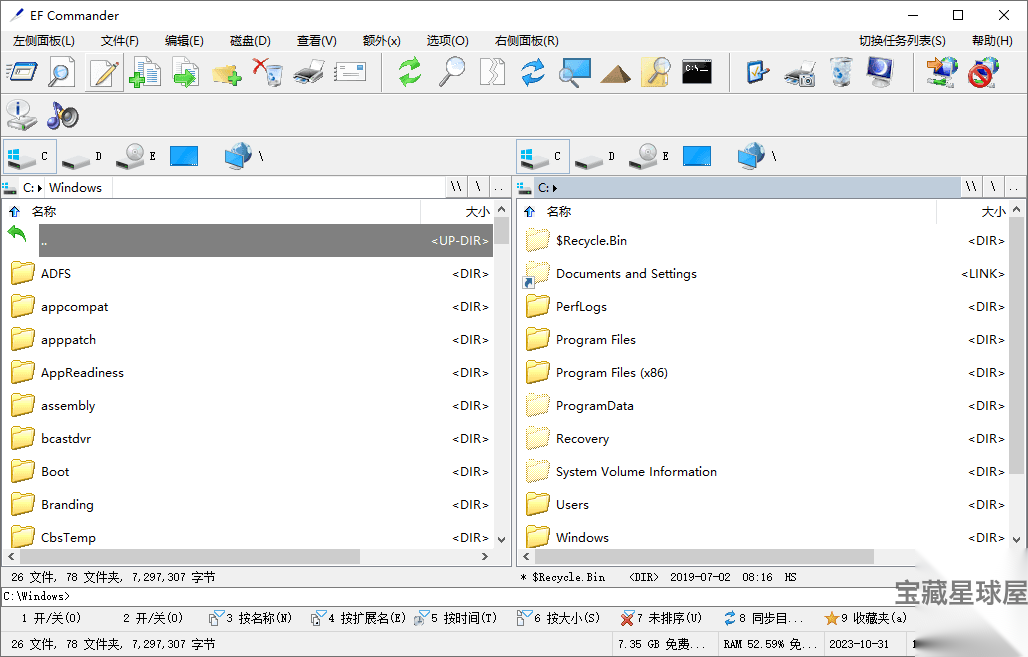Open the 左侧面板(L) menu

(44, 41)
